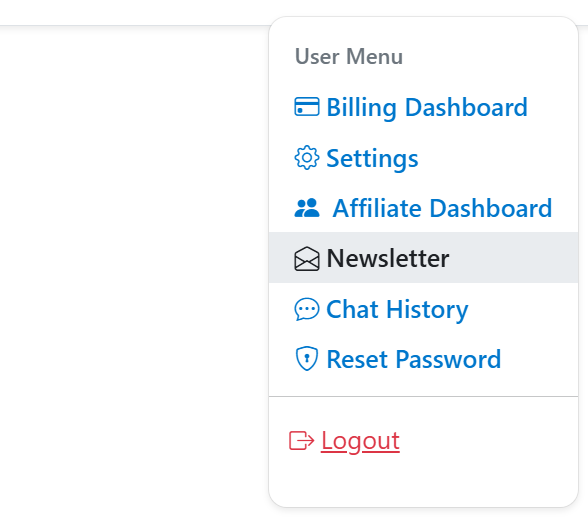588x528 pixels.
Task: Click the people icon beside Affiliate Dashboard
Action: pyautogui.click(x=307, y=208)
